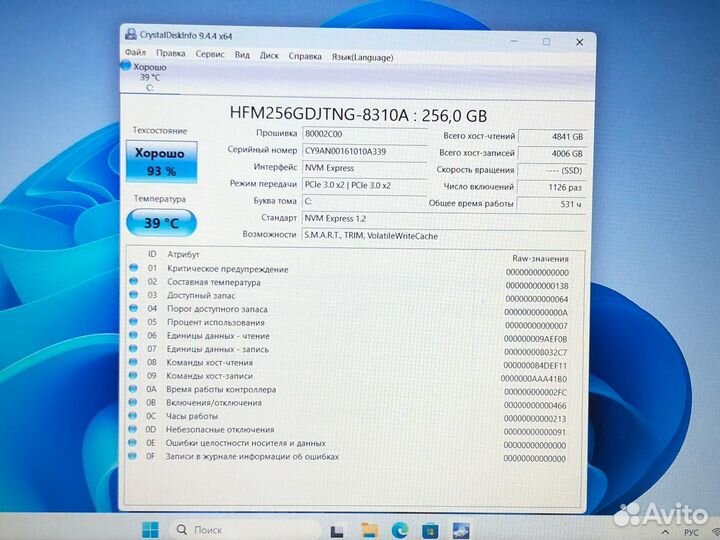
Task: Click status dot for attribute 02 Составная температура
Action: [x=134, y=281]
